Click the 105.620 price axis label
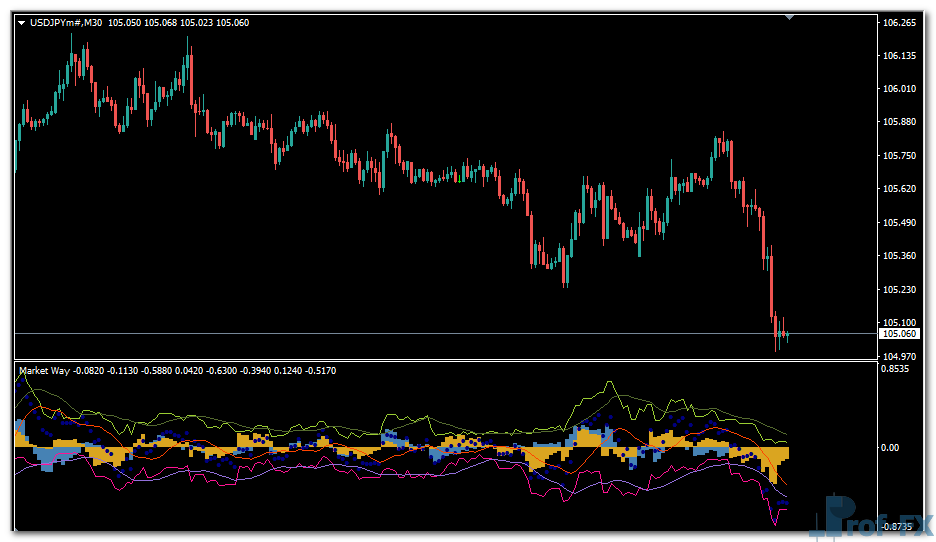This screenshot has width=936, height=542. pos(900,189)
